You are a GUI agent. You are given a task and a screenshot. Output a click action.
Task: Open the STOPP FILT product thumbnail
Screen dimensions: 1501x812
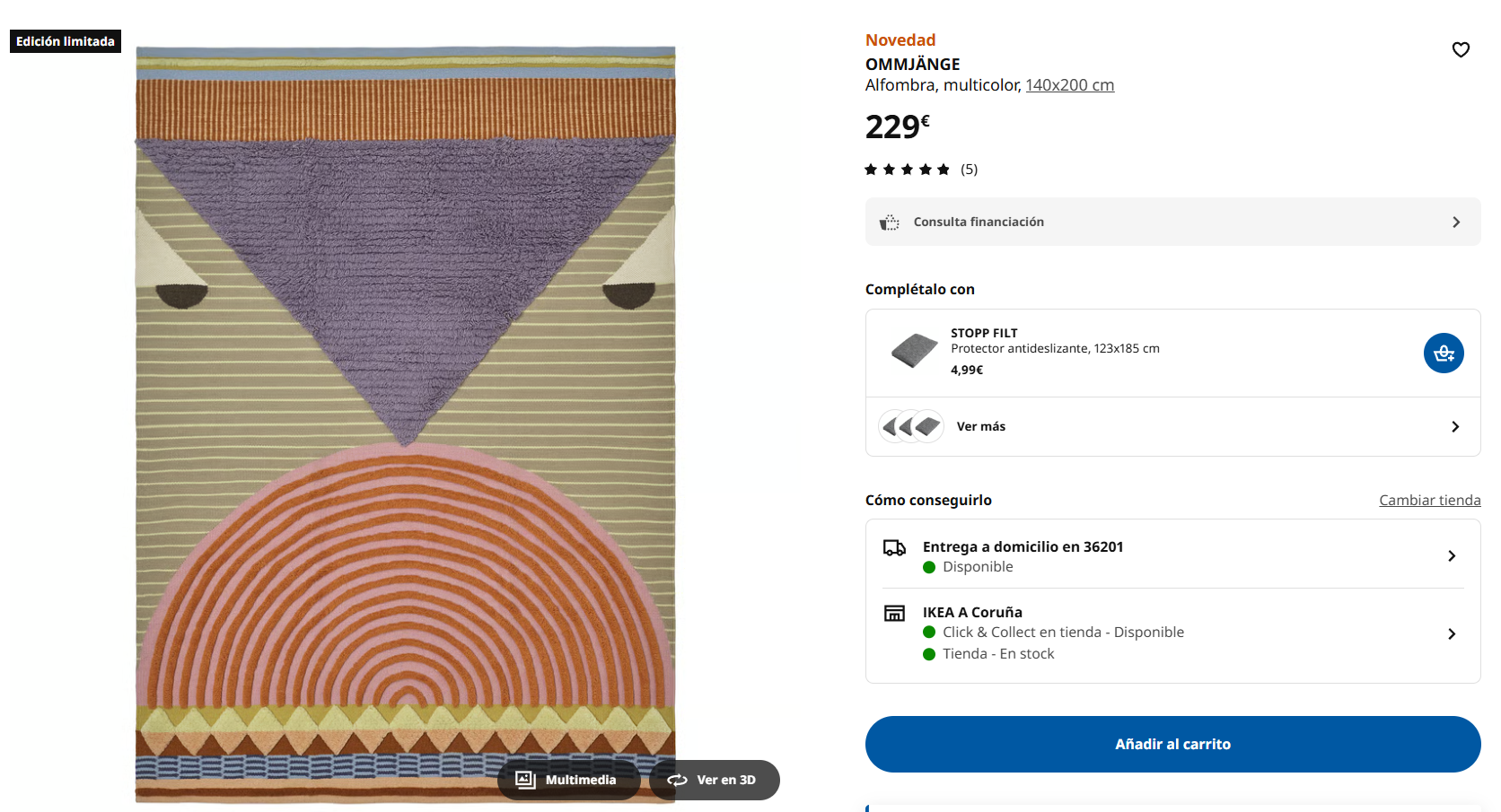(x=914, y=351)
